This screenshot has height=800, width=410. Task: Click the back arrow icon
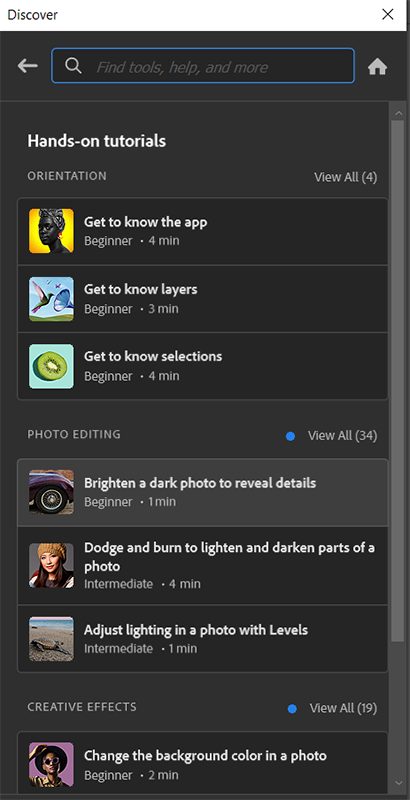click(28, 66)
